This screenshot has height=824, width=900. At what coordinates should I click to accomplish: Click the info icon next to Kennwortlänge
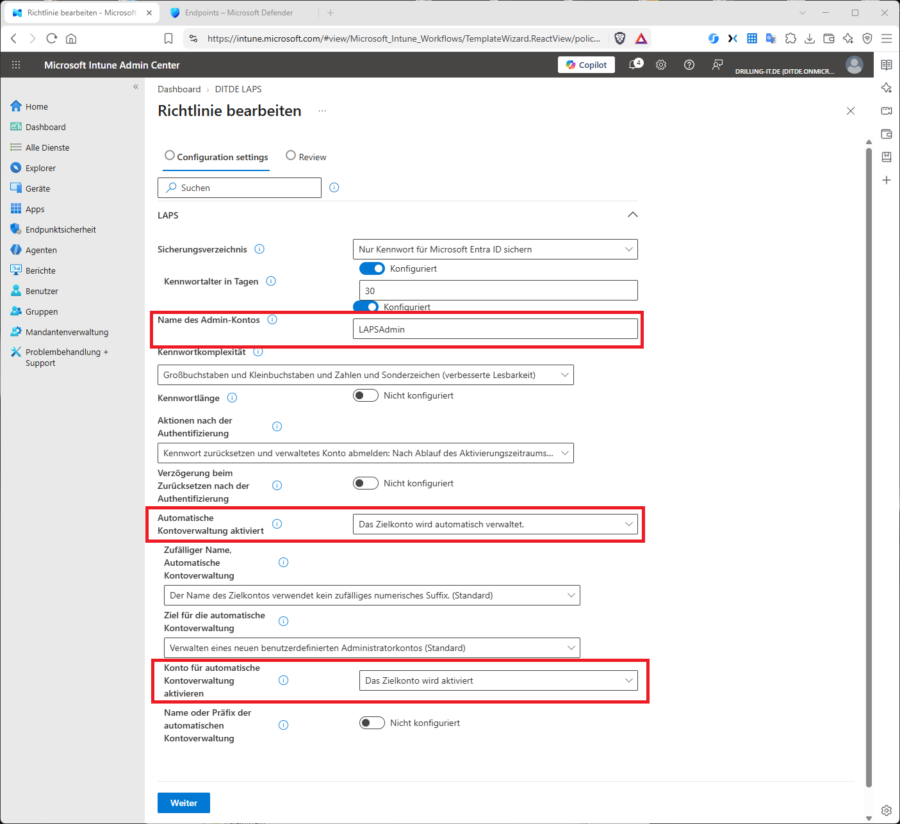pos(232,398)
